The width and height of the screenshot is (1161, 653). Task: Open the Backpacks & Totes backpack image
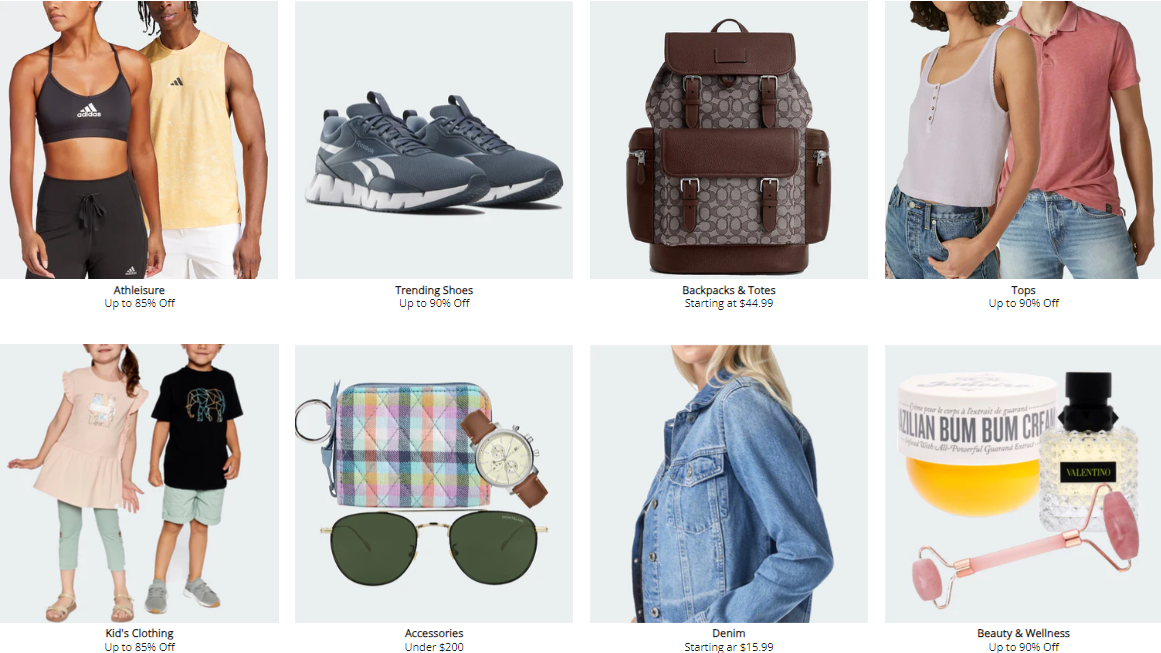pyautogui.click(x=729, y=139)
